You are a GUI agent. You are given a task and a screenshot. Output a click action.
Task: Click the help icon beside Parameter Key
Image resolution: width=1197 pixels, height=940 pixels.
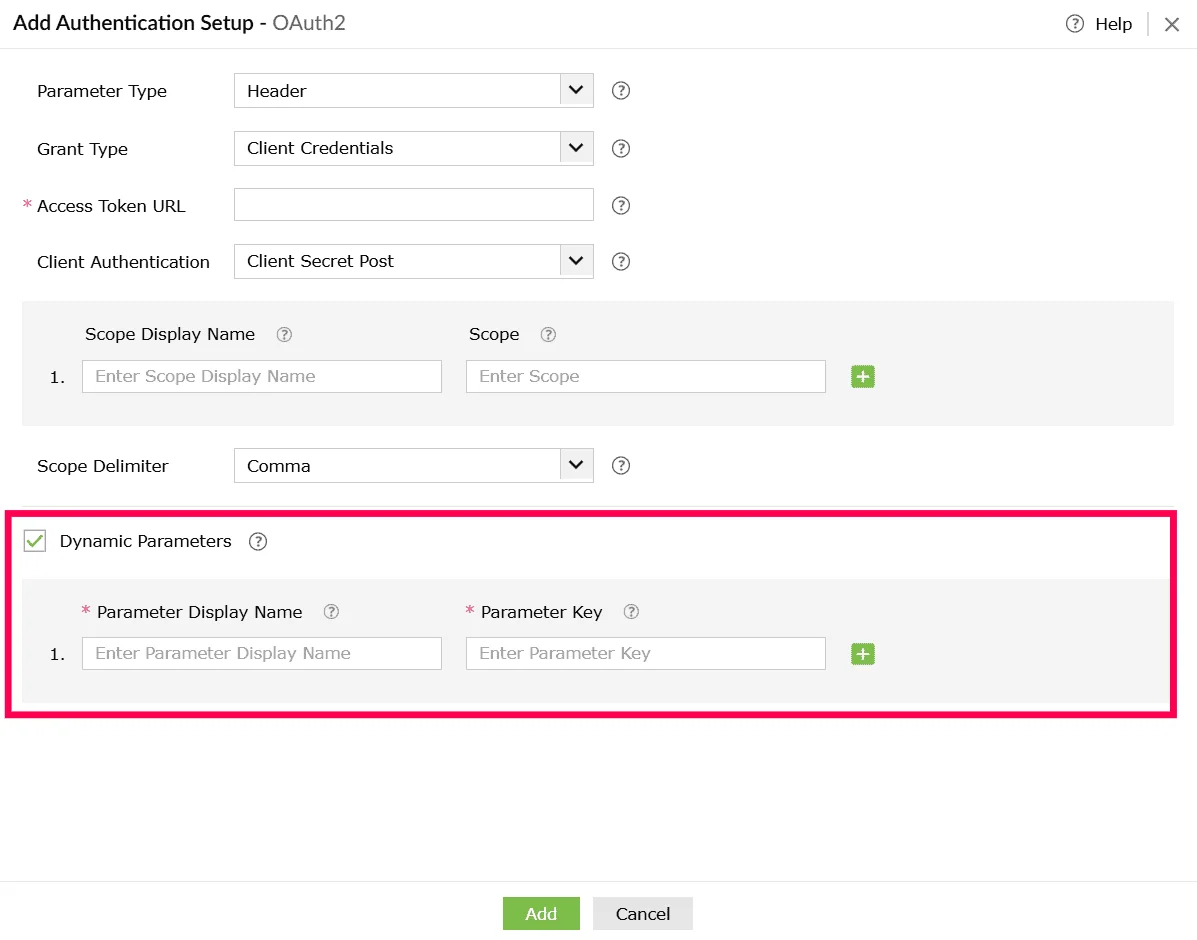pos(631,612)
